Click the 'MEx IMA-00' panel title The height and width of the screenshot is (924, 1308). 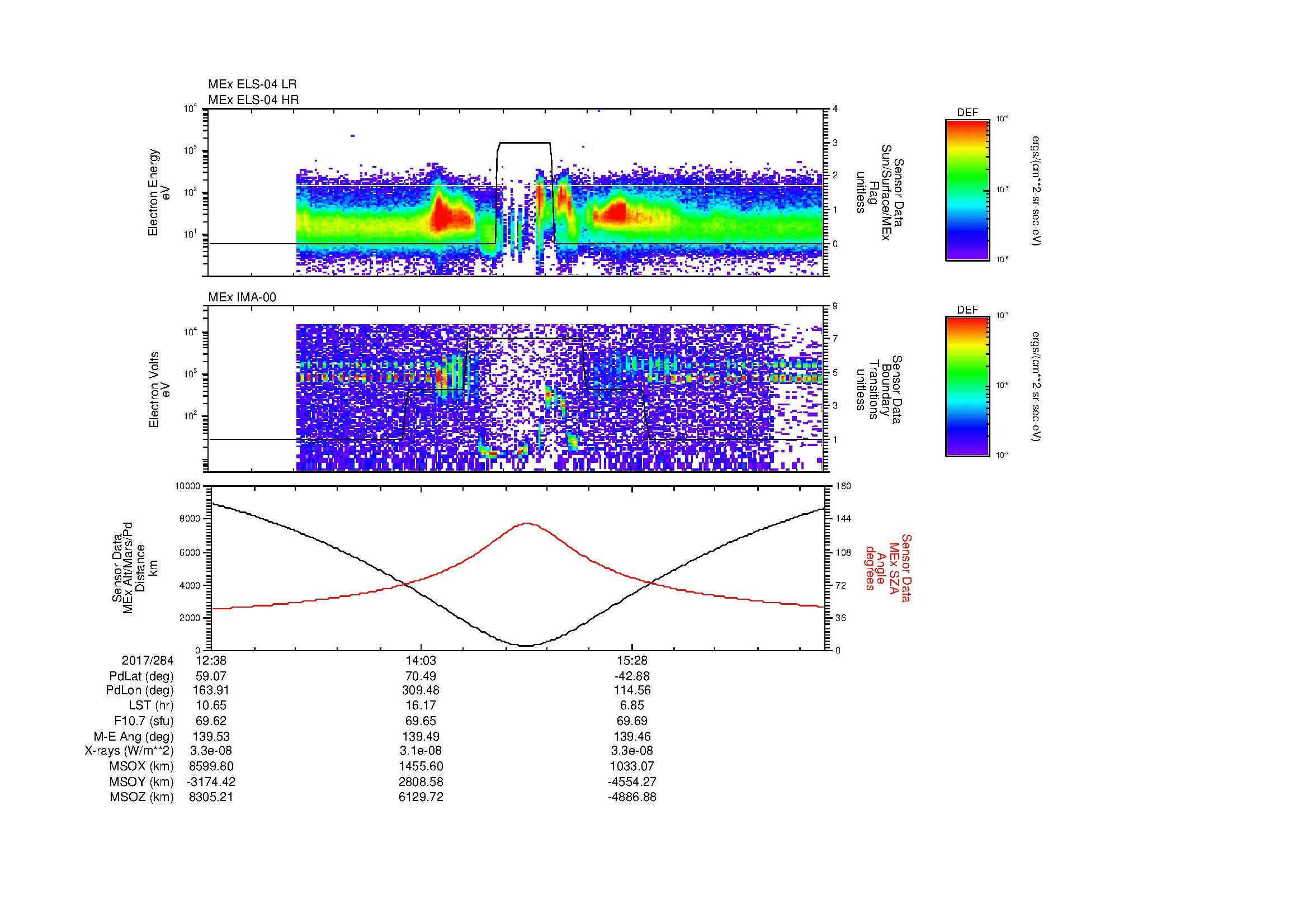point(242,297)
